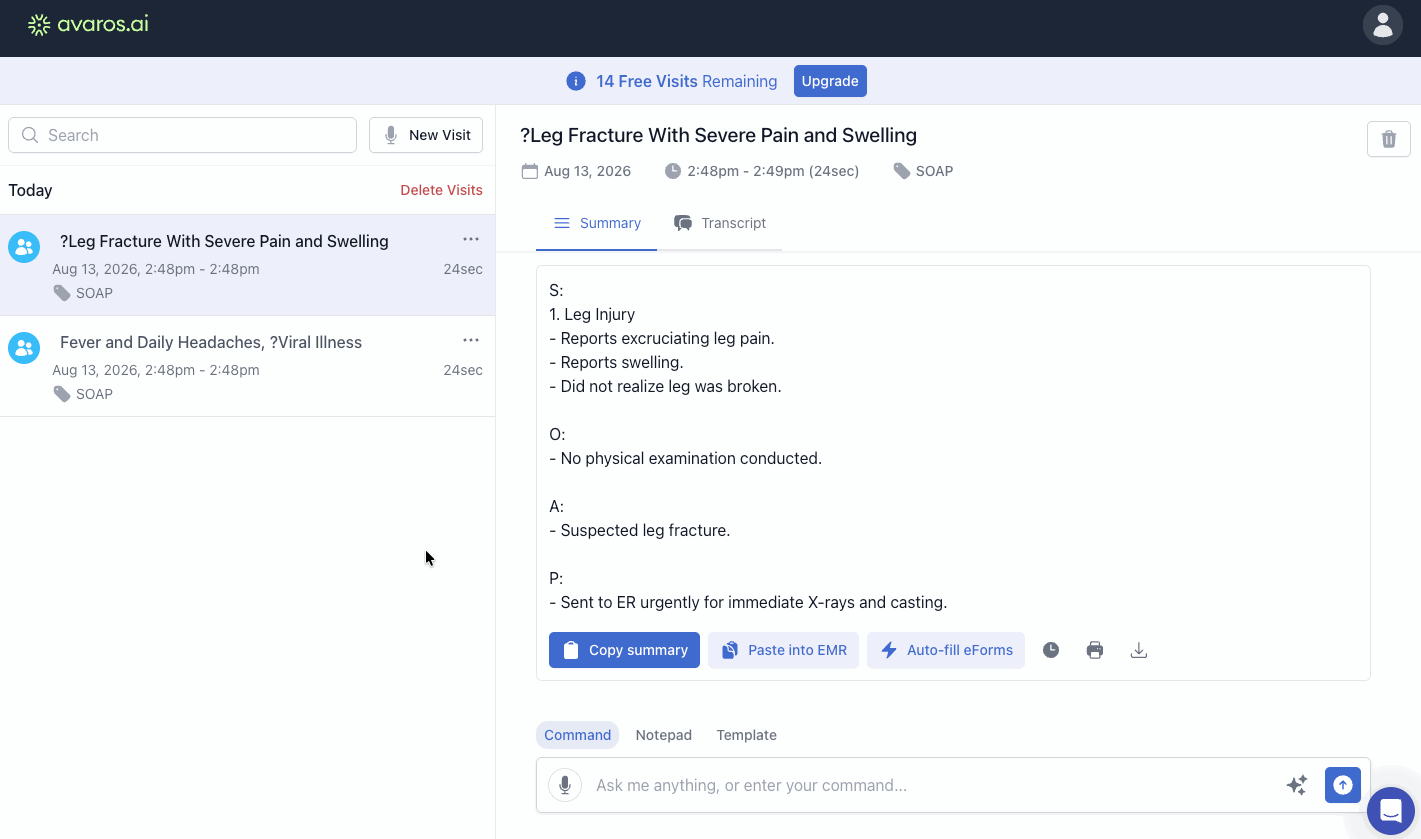Switch to the Summary tab
Image resolution: width=1421 pixels, height=839 pixels.
pyautogui.click(x=597, y=223)
